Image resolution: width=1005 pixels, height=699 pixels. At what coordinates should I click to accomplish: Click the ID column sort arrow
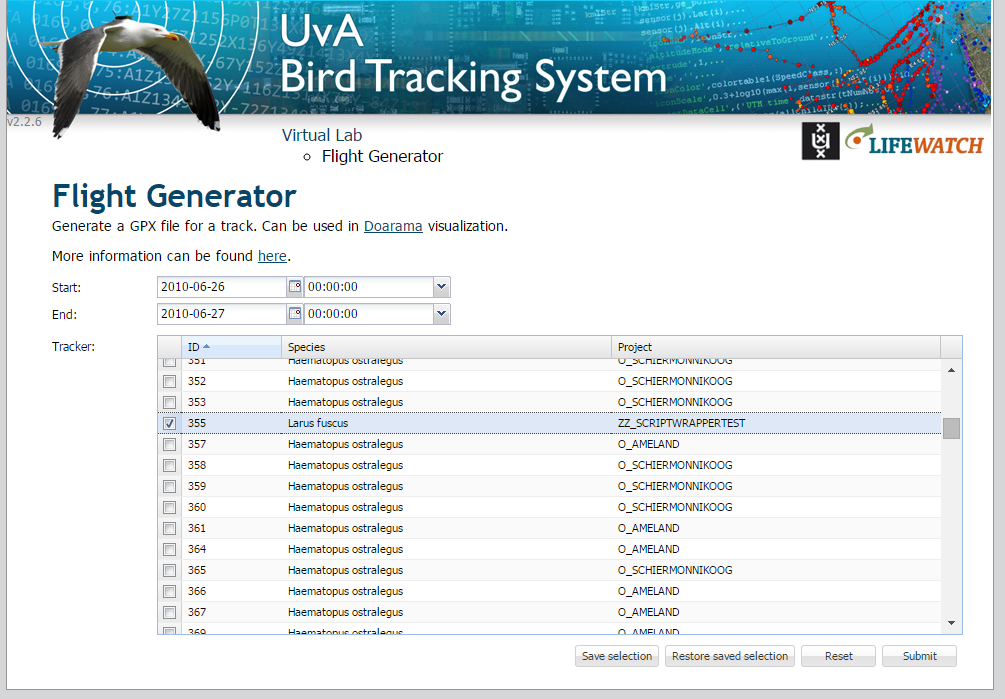pyautogui.click(x=206, y=347)
